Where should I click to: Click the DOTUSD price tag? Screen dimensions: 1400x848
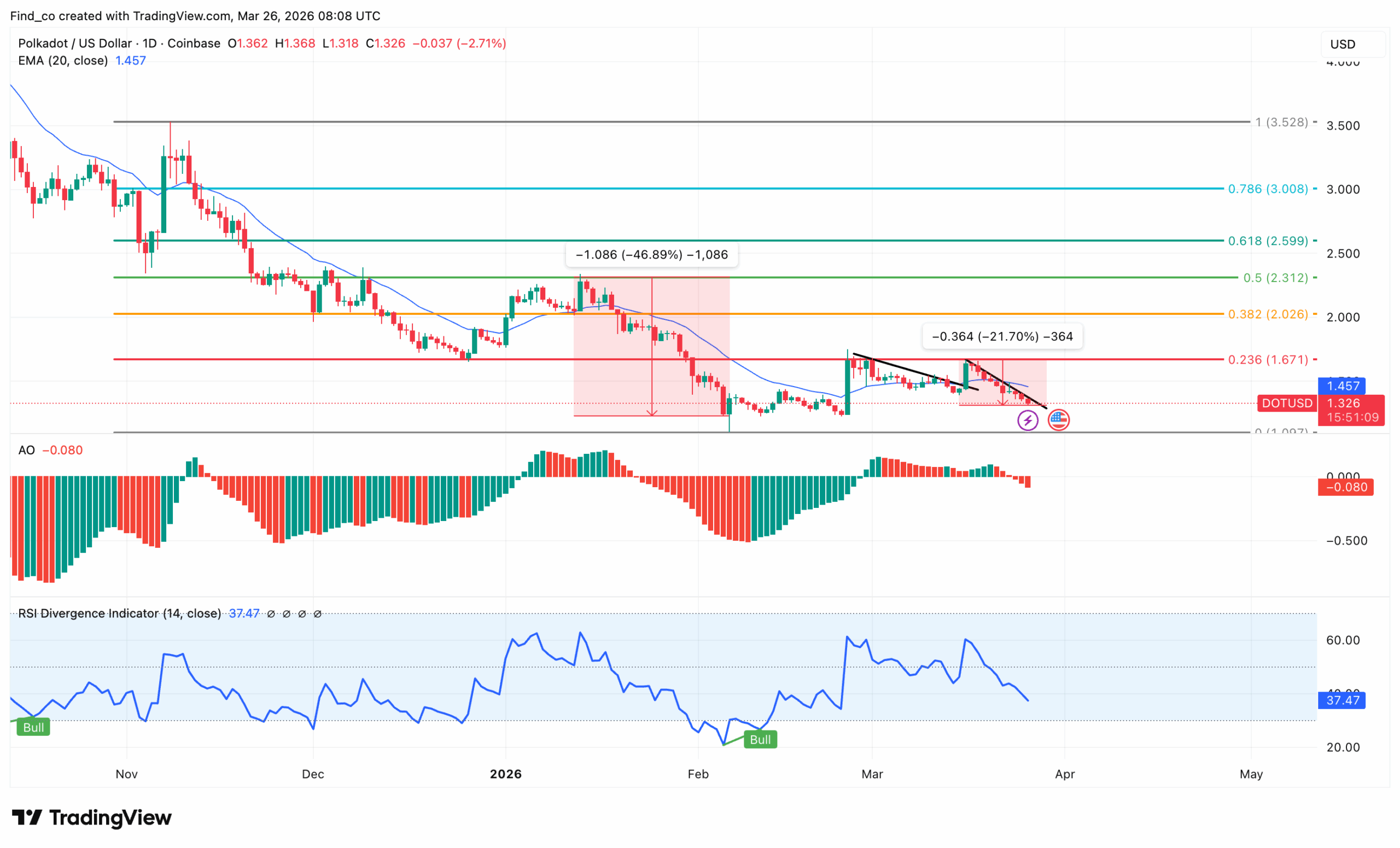[x=1287, y=403]
